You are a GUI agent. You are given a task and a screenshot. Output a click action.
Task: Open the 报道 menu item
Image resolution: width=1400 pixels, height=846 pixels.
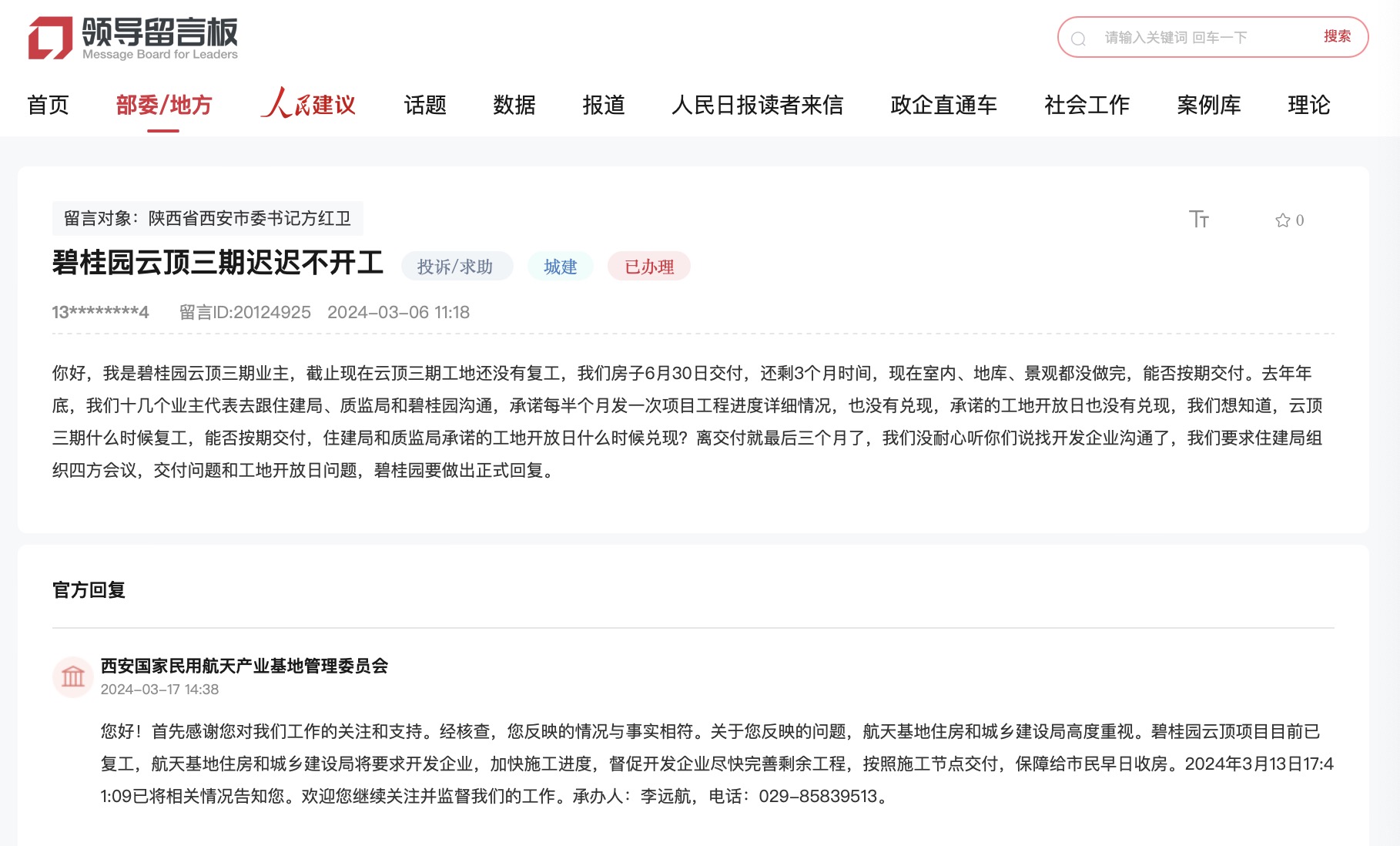(x=604, y=105)
